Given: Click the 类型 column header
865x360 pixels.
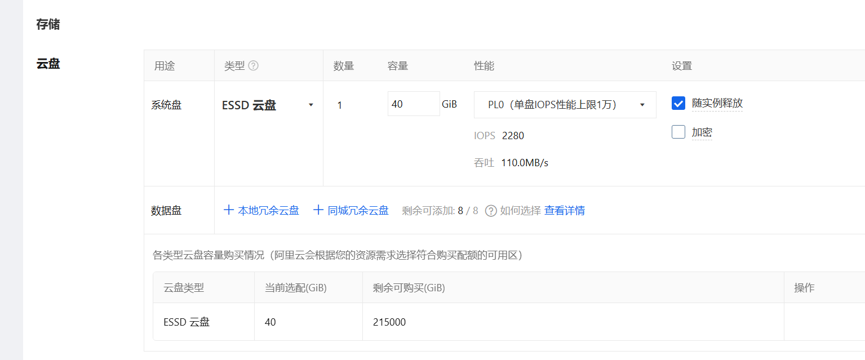Looking at the screenshot, I should click(x=234, y=66).
